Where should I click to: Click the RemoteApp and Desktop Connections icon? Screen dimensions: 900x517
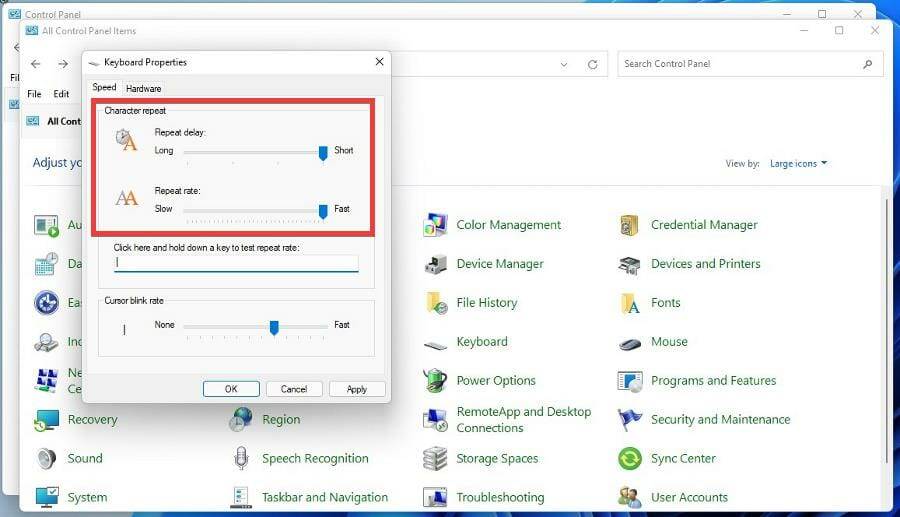click(435, 420)
